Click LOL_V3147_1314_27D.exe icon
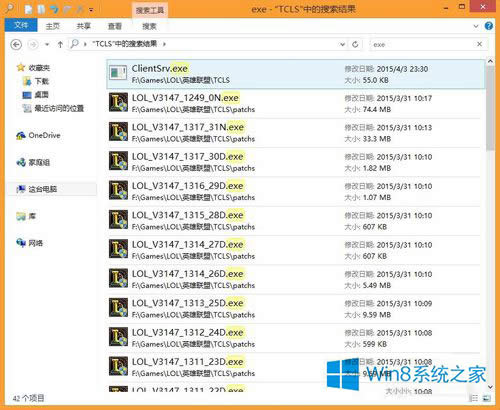Screen dimensions: 500x410 coord(118,249)
